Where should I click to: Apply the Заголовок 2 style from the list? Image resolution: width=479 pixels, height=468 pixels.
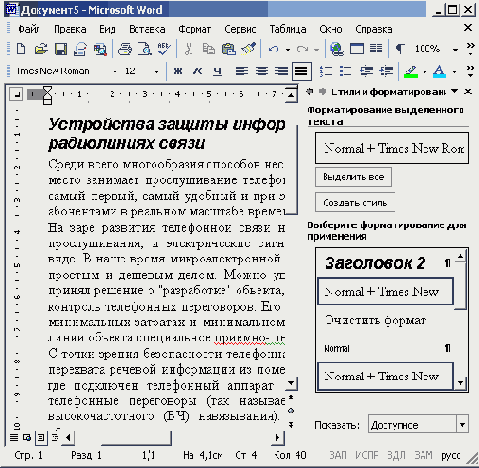pos(375,263)
